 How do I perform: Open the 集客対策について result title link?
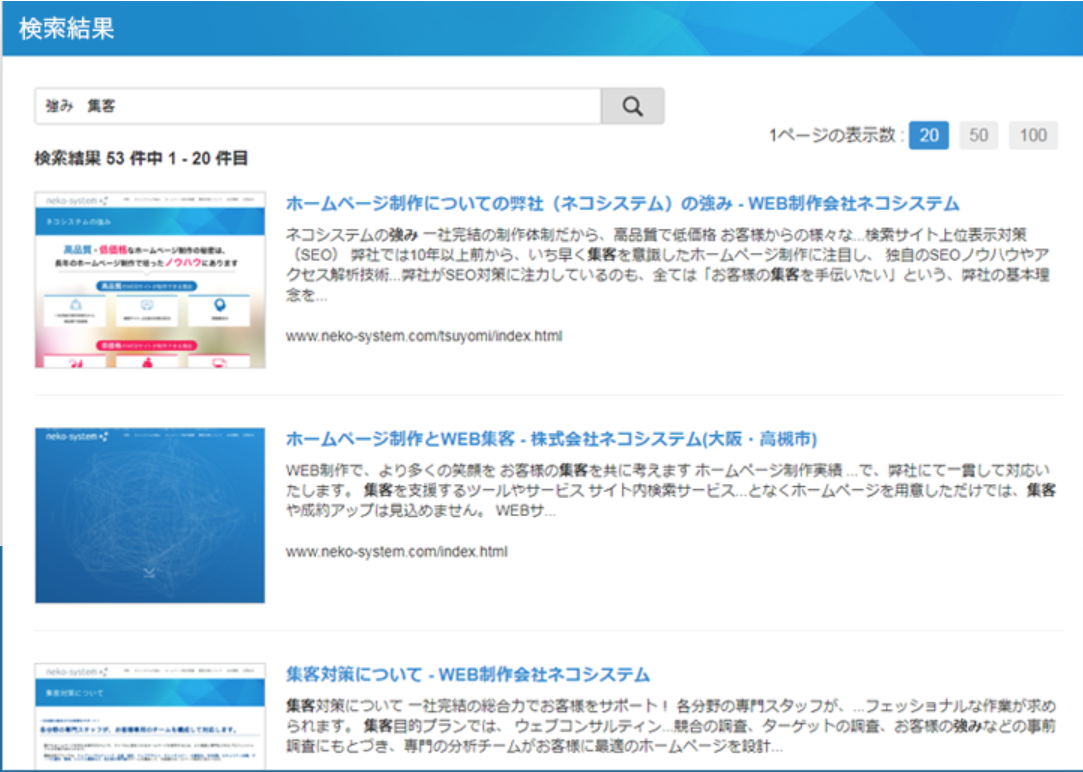click(x=467, y=674)
